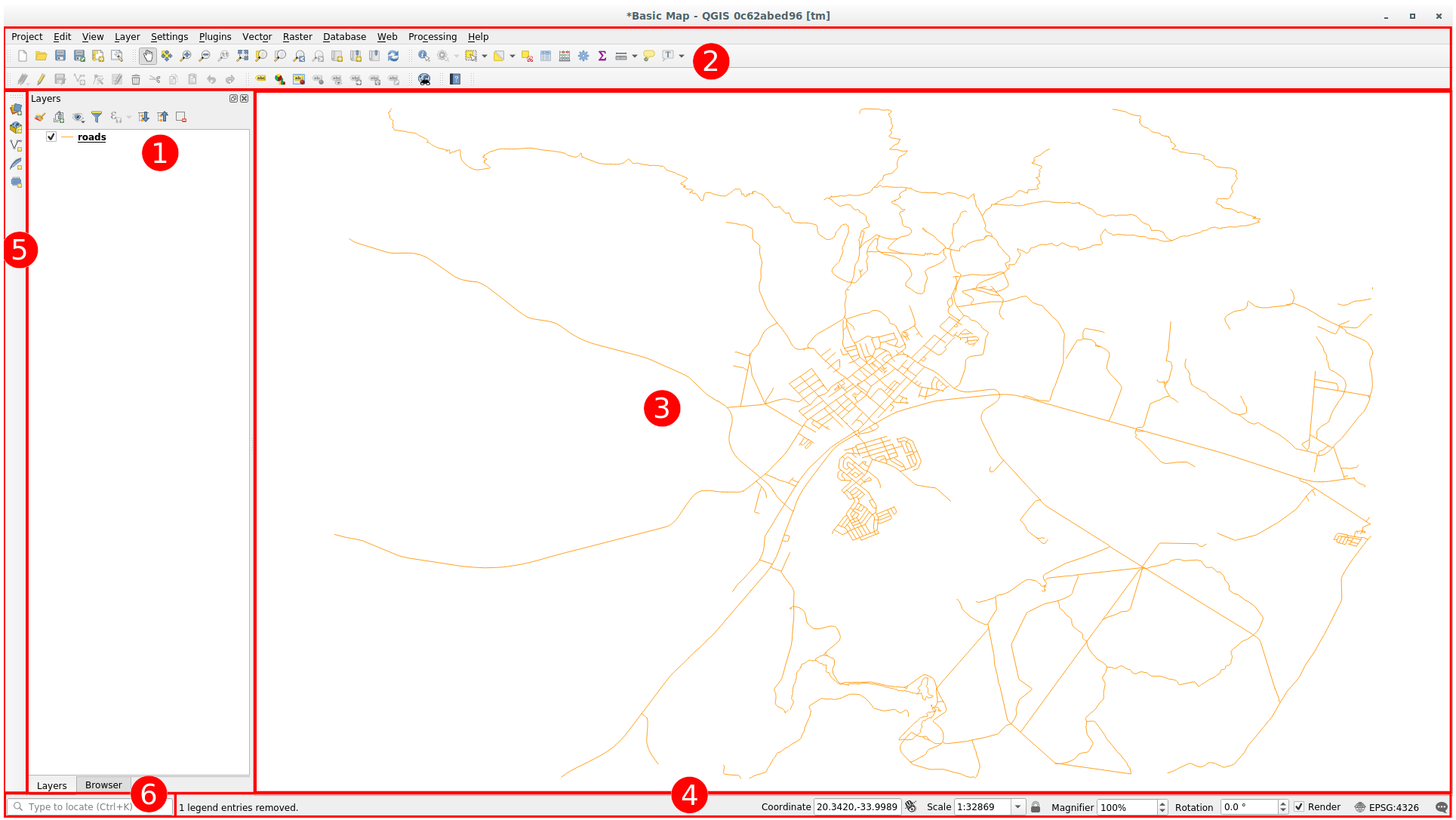Click the Refresh map icon
This screenshot has height=820, width=1456.
pos(393,56)
